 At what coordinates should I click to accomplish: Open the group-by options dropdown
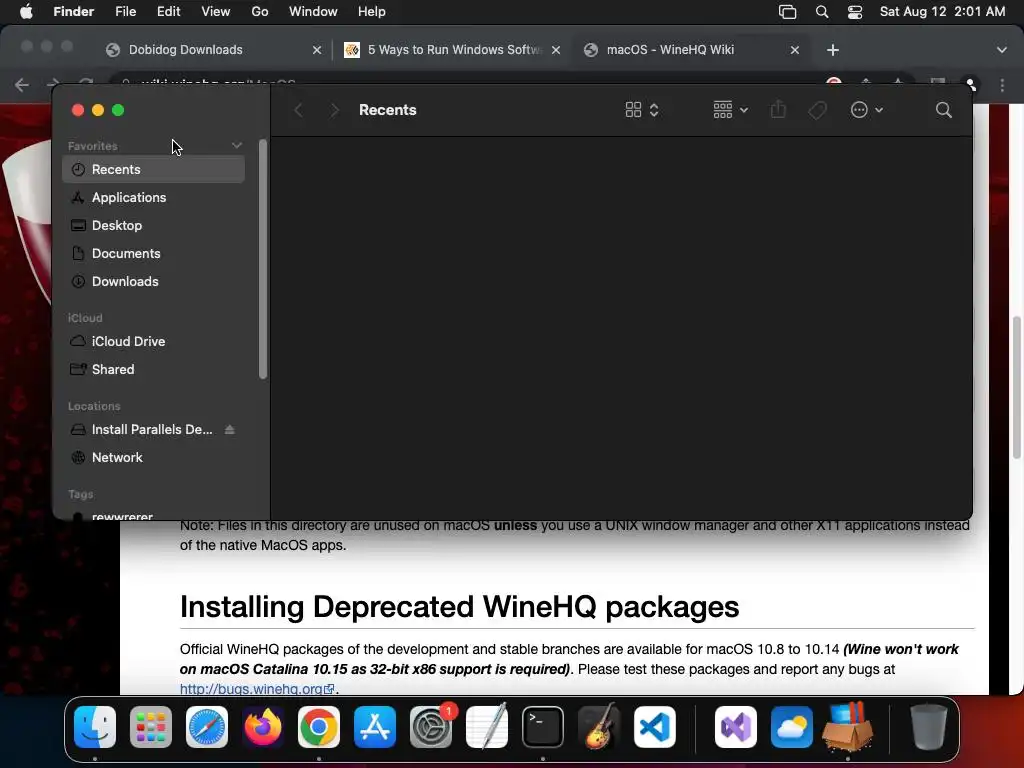tap(730, 110)
